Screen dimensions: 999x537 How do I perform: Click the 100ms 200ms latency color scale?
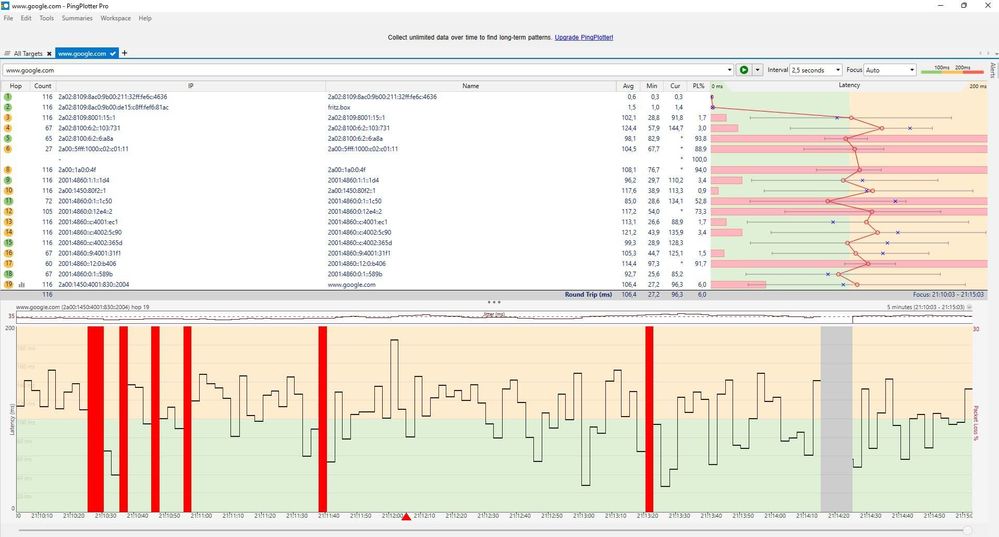[x=952, y=69]
